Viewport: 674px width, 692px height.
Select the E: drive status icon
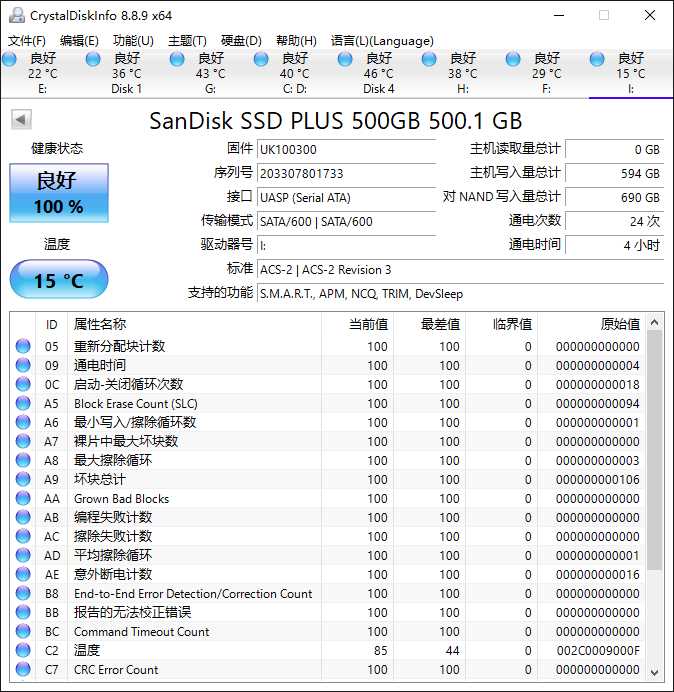[x=9, y=59]
